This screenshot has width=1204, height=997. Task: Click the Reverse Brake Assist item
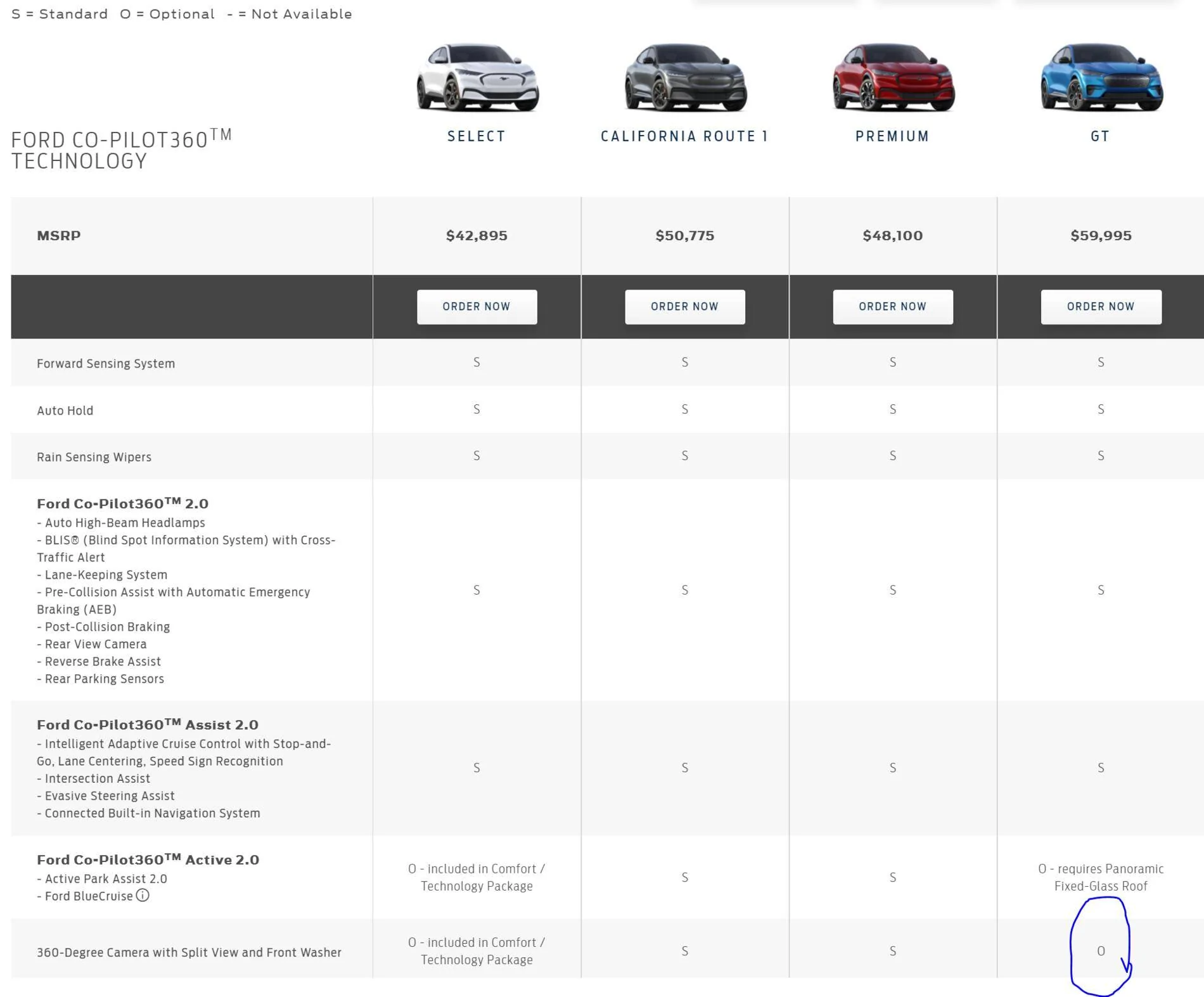tap(103, 662)
